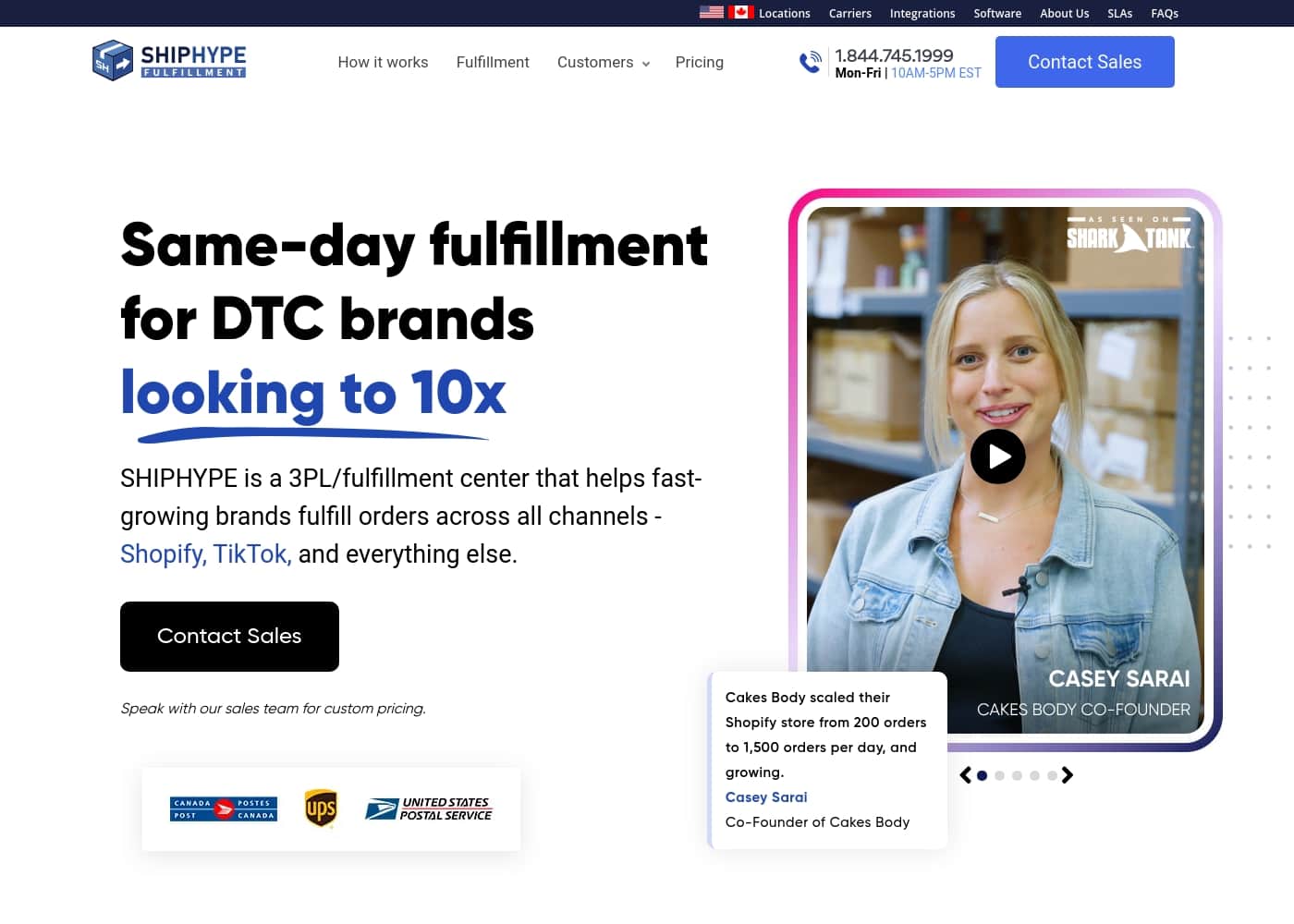This screenshot has height=924, width=1294.
Task: Select the second carousel dot
Action: pos(1000,776)
